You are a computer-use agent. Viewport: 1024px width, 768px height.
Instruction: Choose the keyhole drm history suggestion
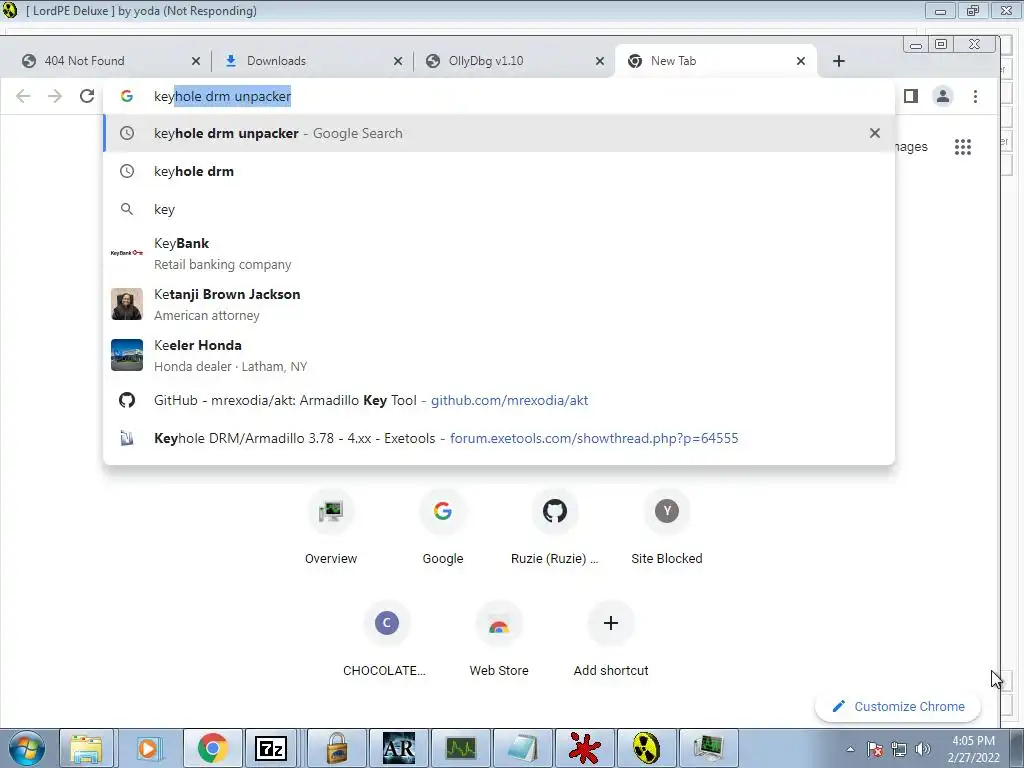coord(499,171)
